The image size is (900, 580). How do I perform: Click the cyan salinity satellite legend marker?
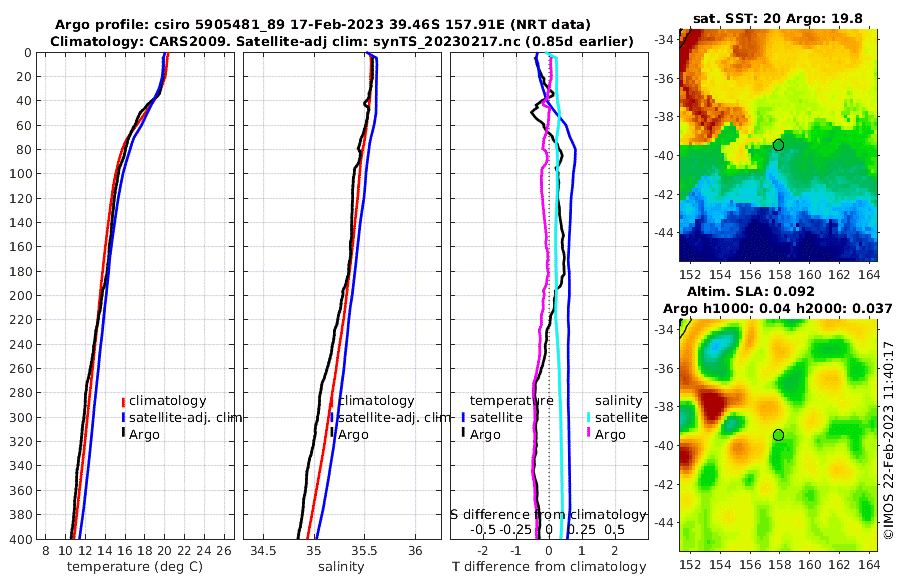pos(588,417)
